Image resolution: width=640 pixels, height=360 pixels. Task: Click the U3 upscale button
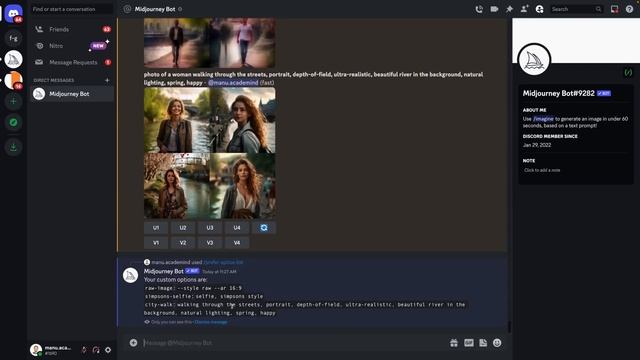click(210, 228)
